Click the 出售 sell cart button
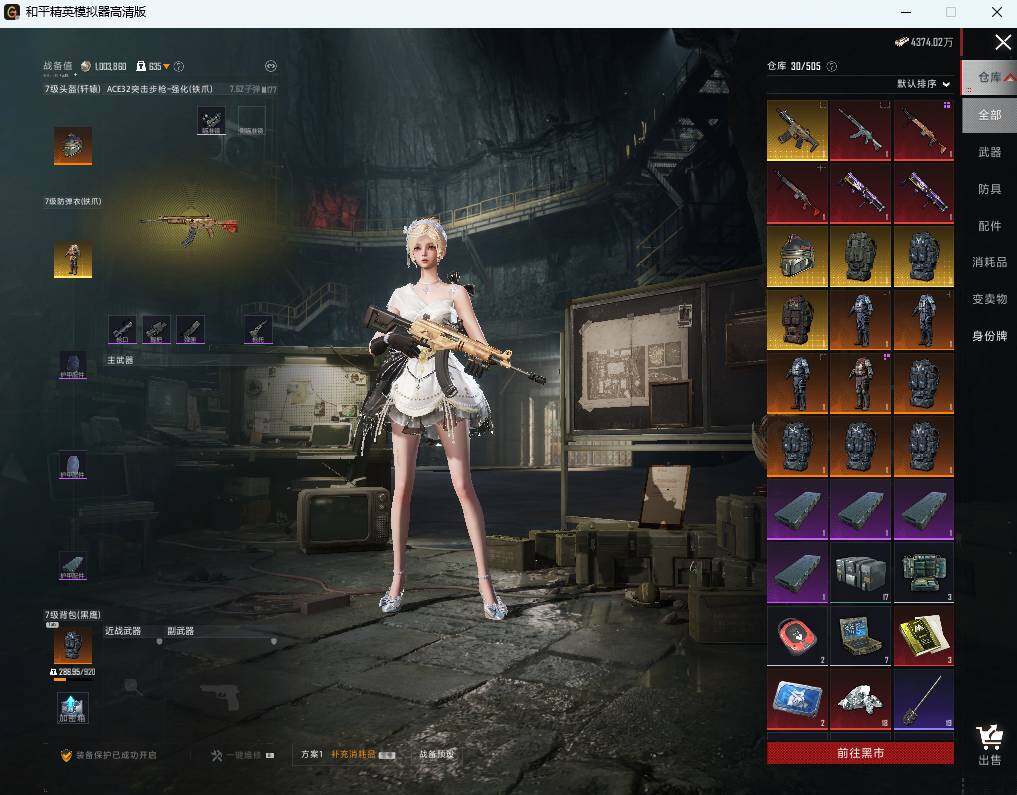 (990, 745)
